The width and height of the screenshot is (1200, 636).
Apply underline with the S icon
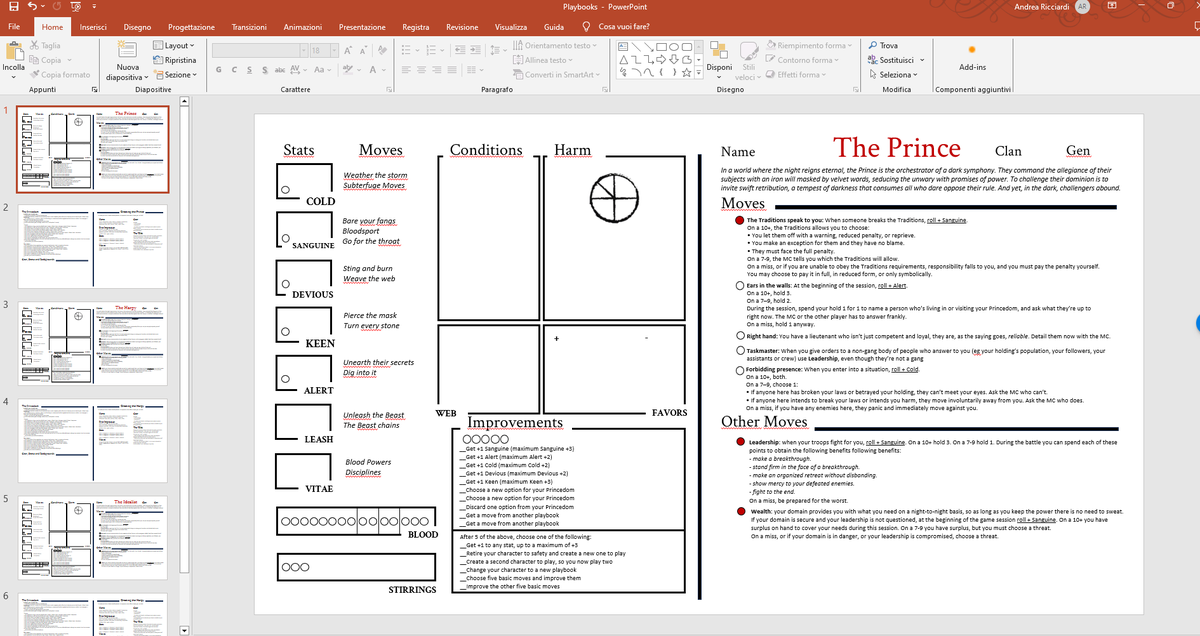(x=250, y=70)
